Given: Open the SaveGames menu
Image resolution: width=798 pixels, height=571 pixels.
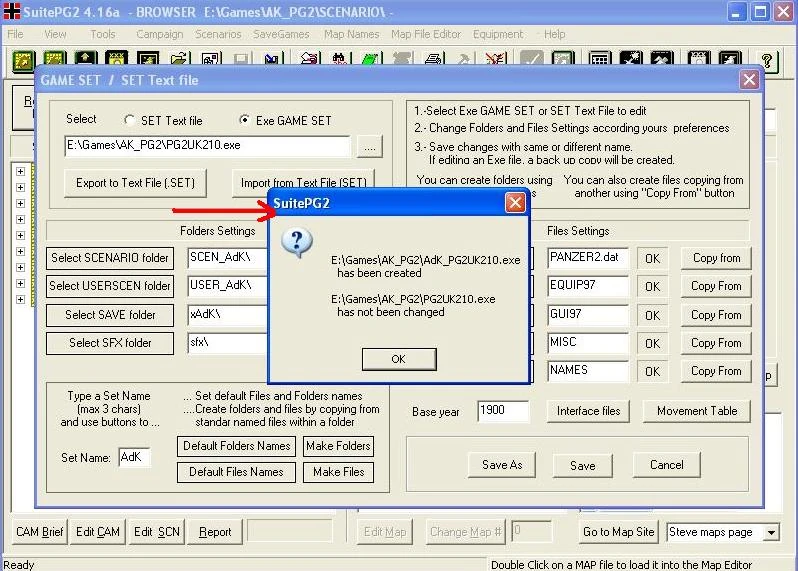Looking at the screenshot, I should (281, 34).
